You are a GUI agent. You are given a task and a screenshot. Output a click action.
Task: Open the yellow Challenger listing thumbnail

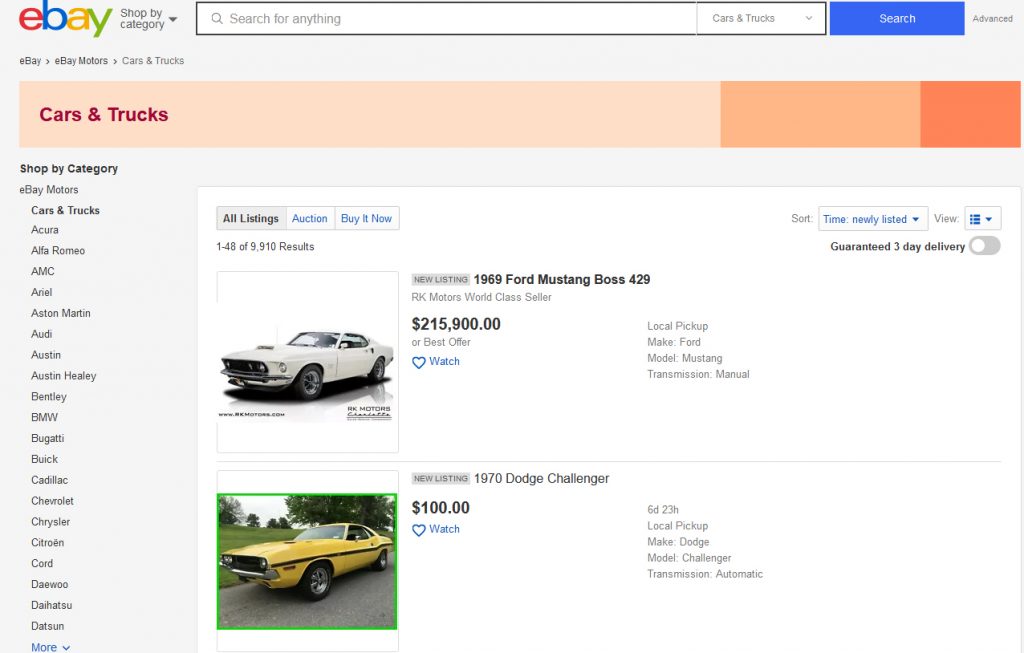[307, 561]
